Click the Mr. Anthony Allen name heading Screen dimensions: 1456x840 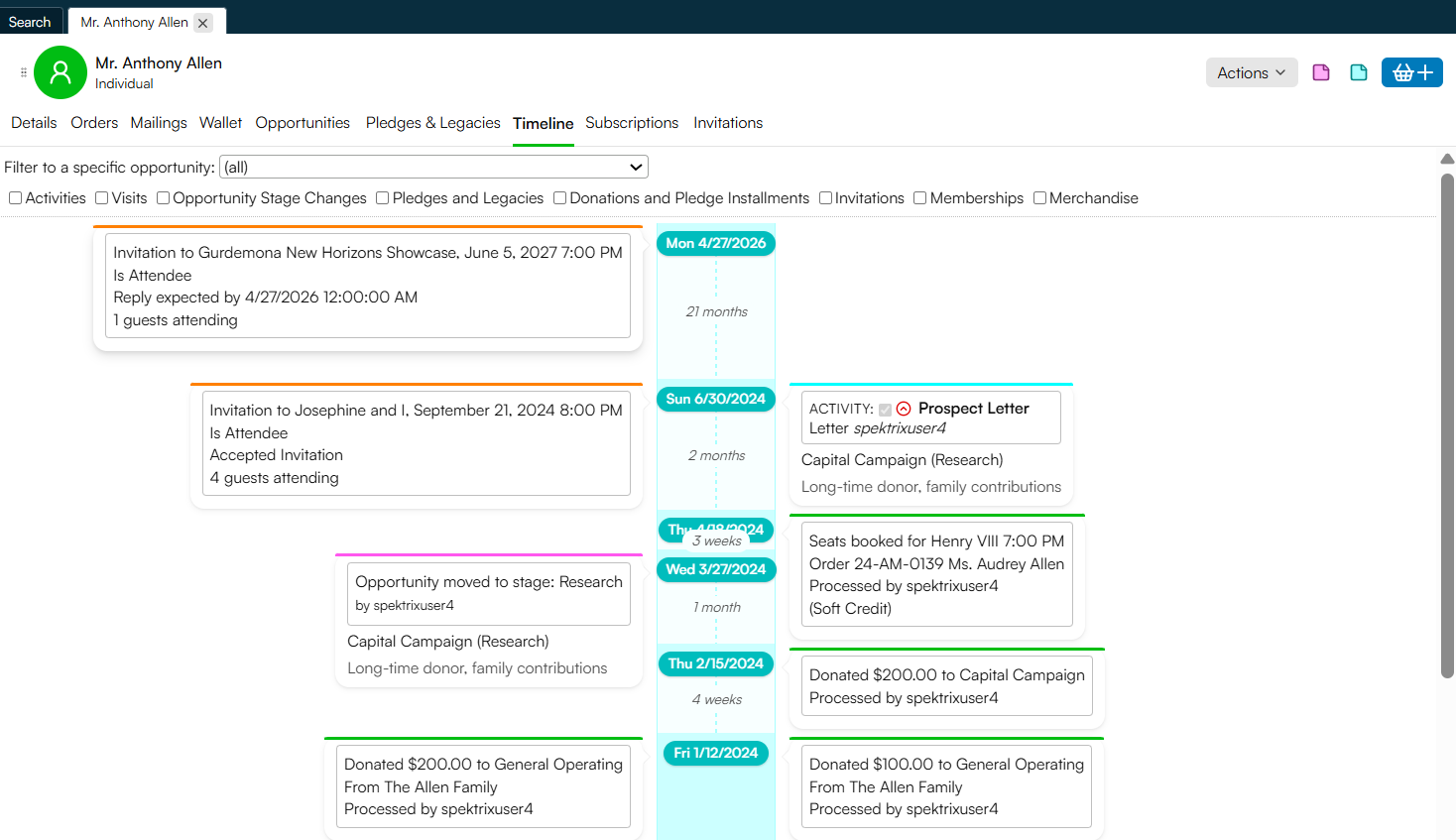pos(159,62)
